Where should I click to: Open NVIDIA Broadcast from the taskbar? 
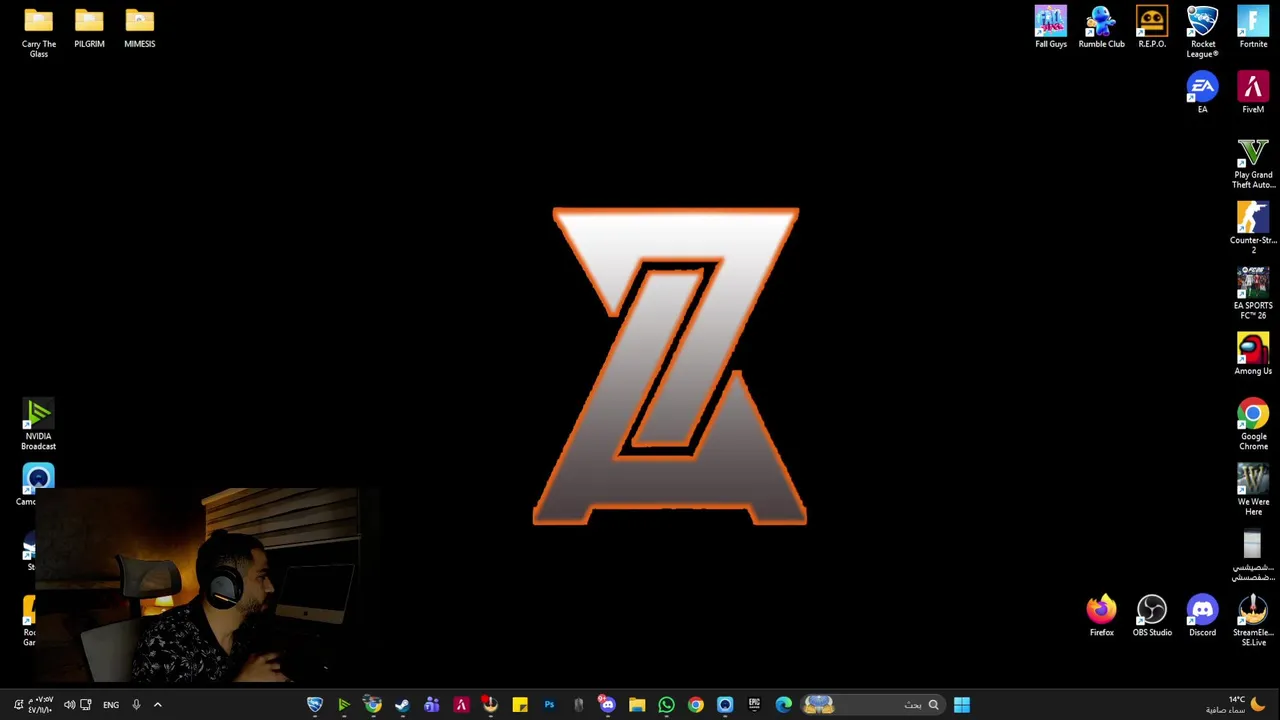point(343,705)
